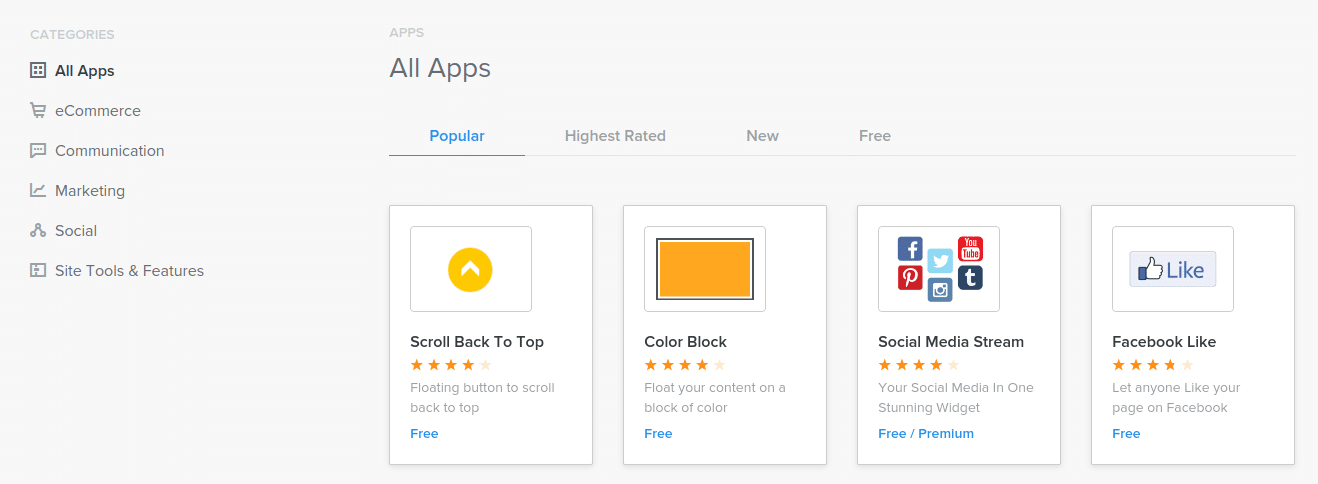Click the orange Color Block preview

[x=704, y=269]
